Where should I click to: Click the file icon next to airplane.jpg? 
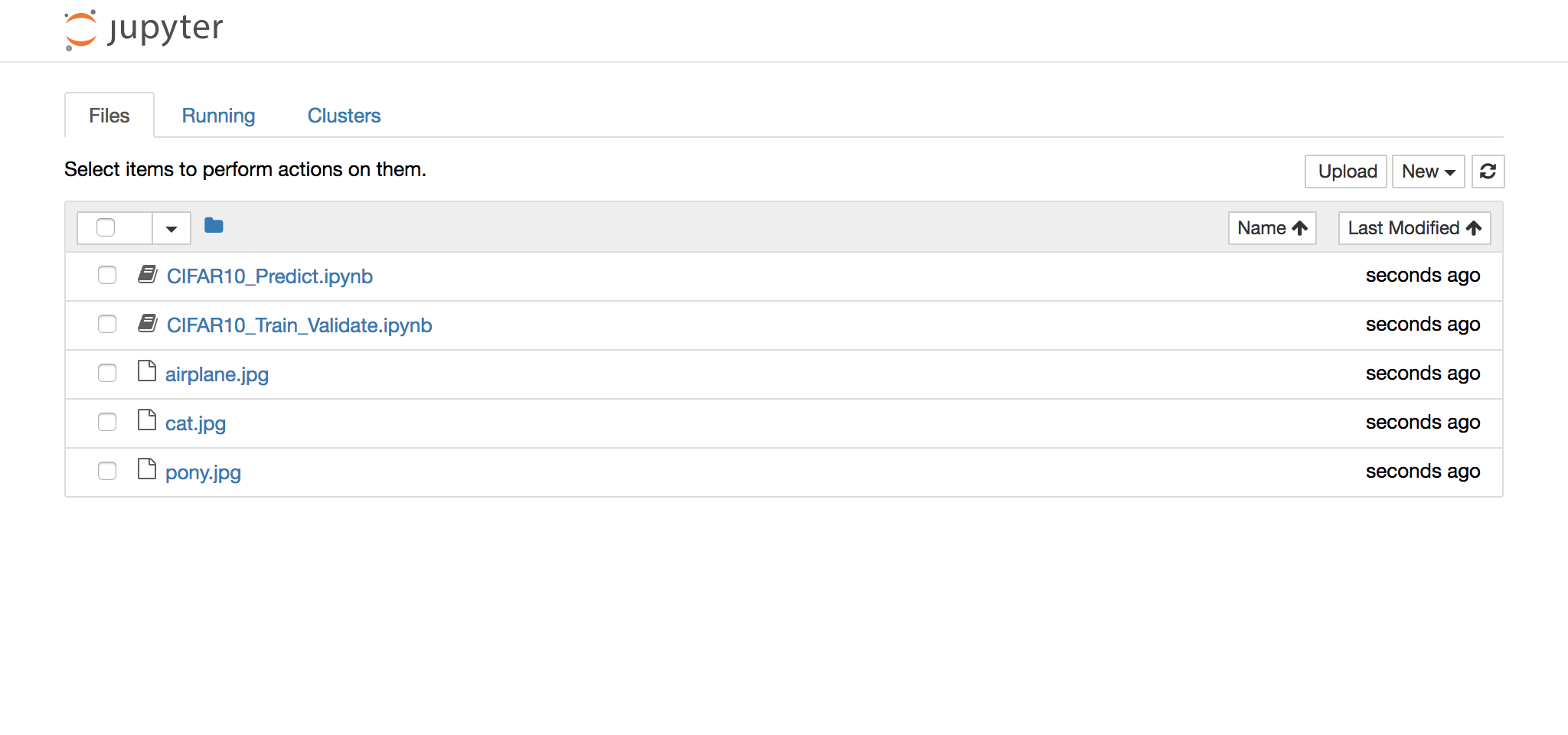click(146, 372)
